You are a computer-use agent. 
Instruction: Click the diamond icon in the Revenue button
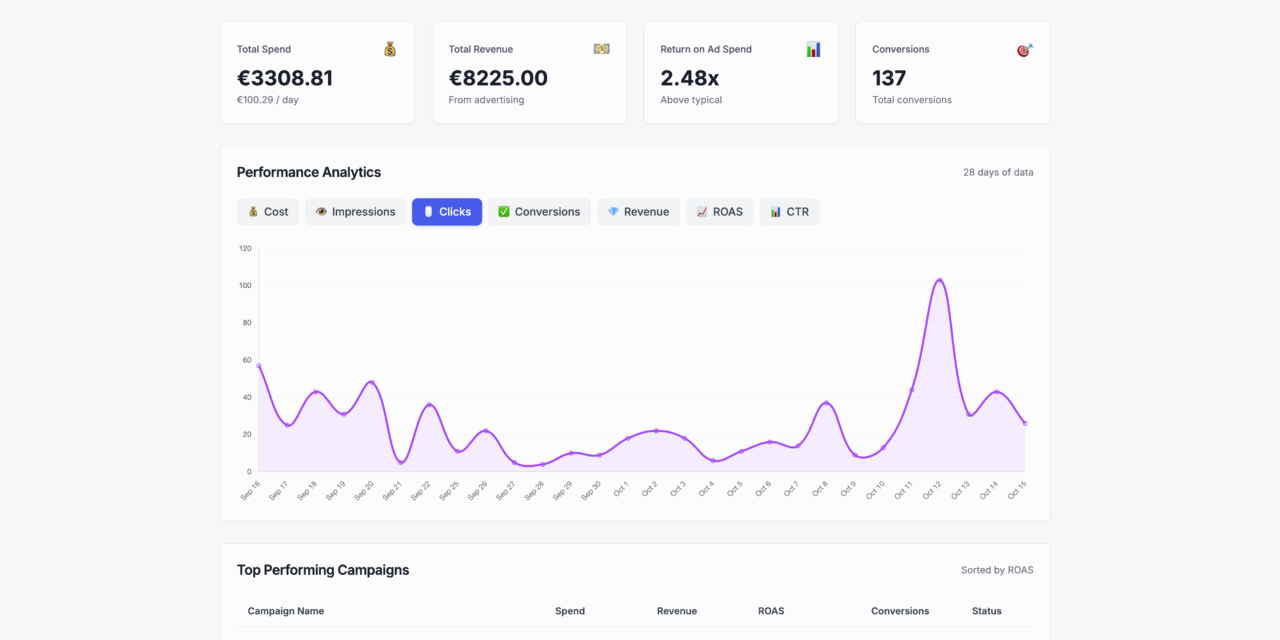click(612, 211)
